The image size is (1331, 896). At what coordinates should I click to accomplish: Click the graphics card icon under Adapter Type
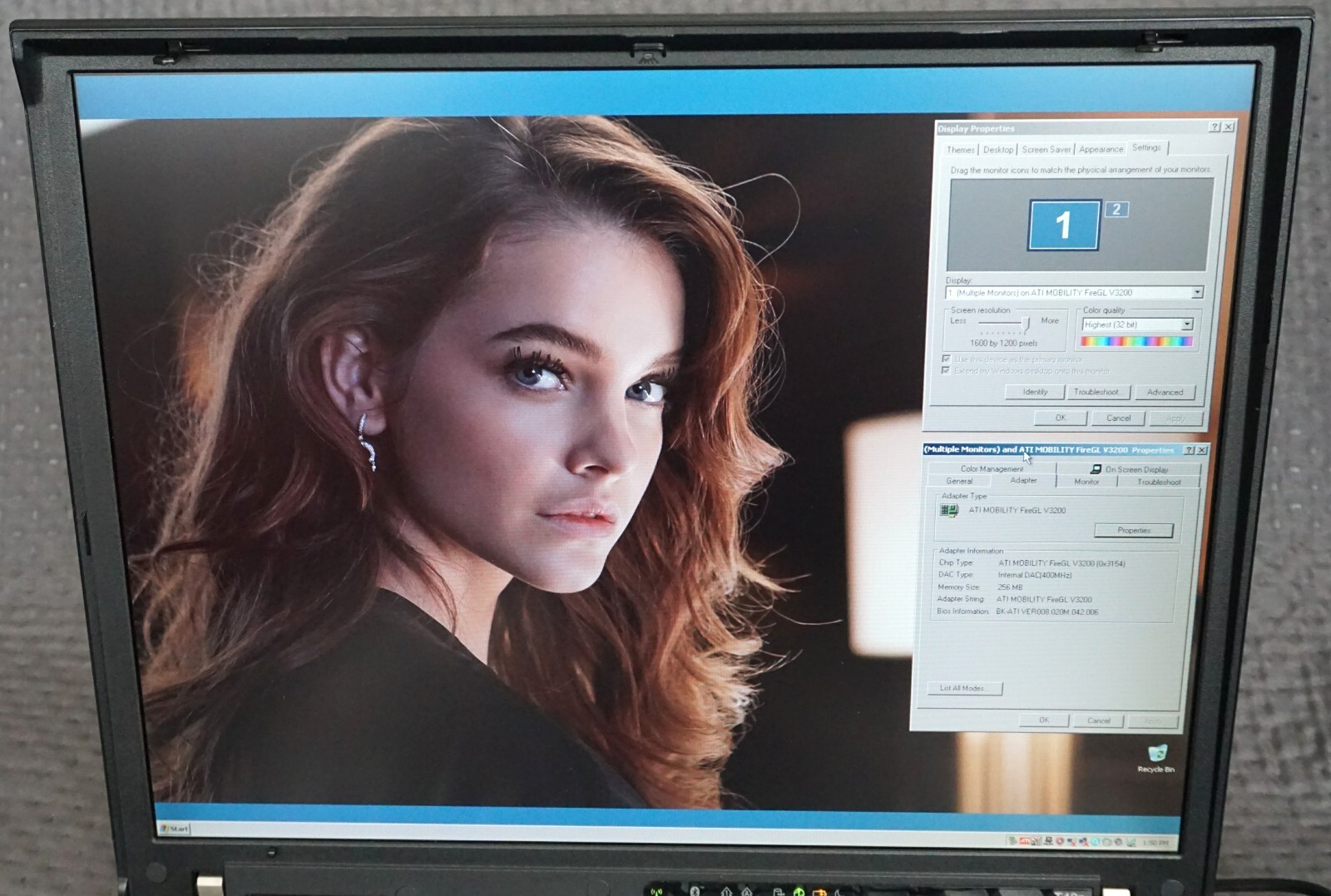(x=948, y=510)
